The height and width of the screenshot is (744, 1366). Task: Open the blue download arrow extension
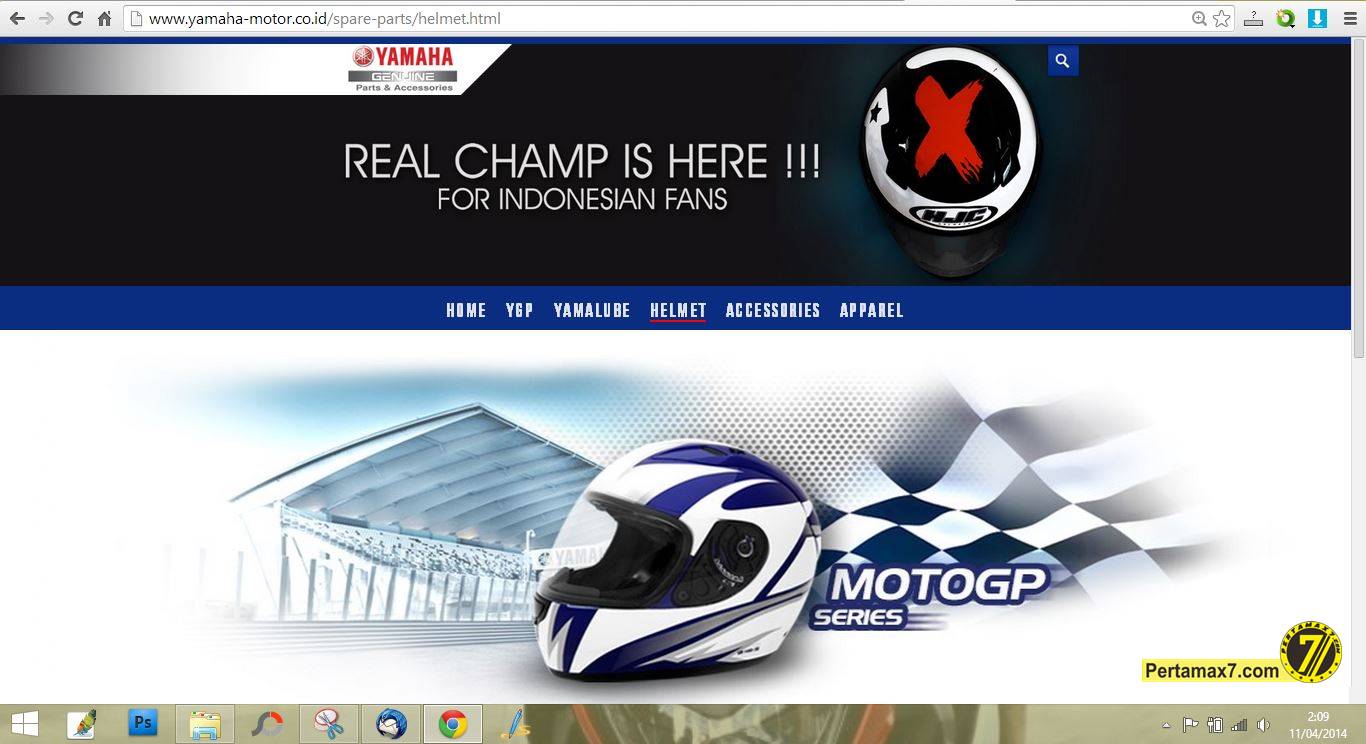pos(1317,18)
